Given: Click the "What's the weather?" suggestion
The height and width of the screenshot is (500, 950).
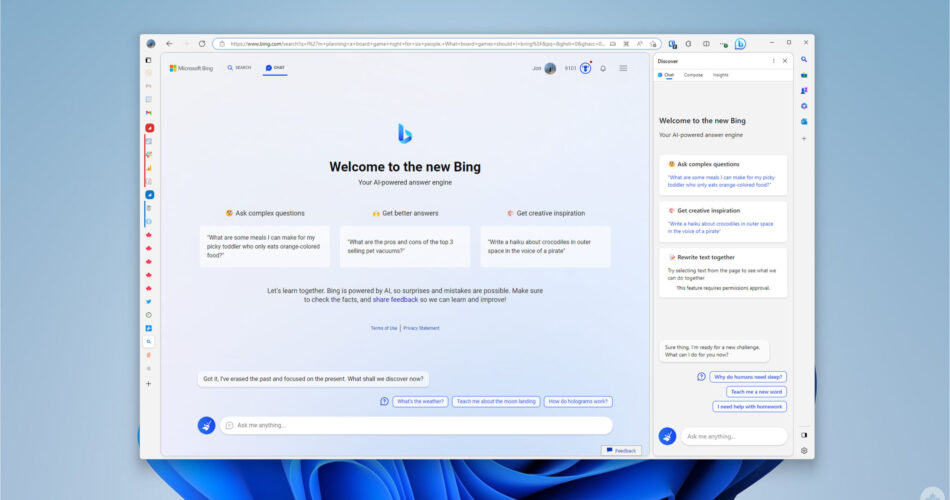Looking at the screenshot, I should coord(420,401).
